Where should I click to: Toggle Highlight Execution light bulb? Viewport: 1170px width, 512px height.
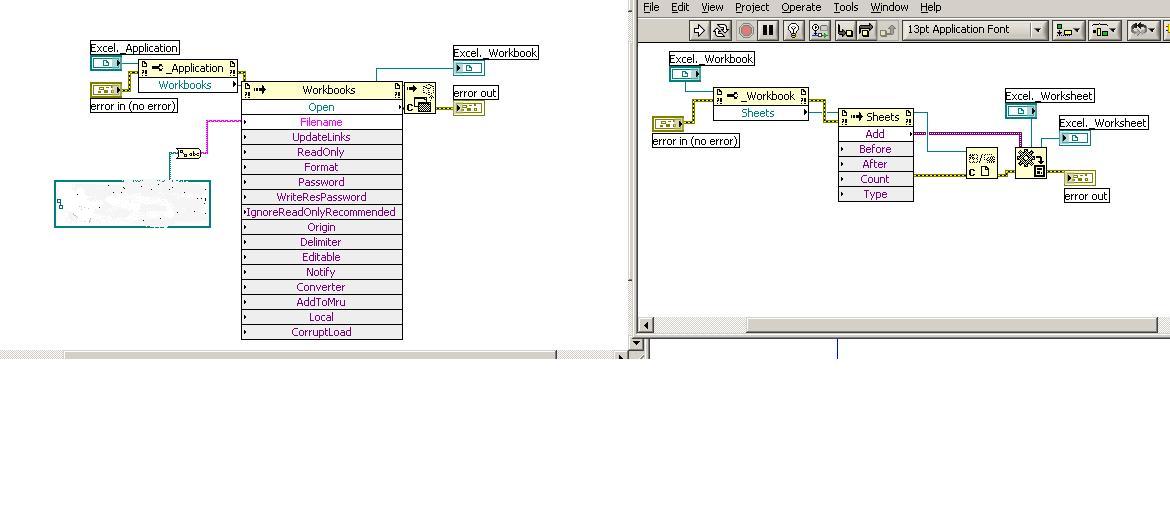[794, 30]
